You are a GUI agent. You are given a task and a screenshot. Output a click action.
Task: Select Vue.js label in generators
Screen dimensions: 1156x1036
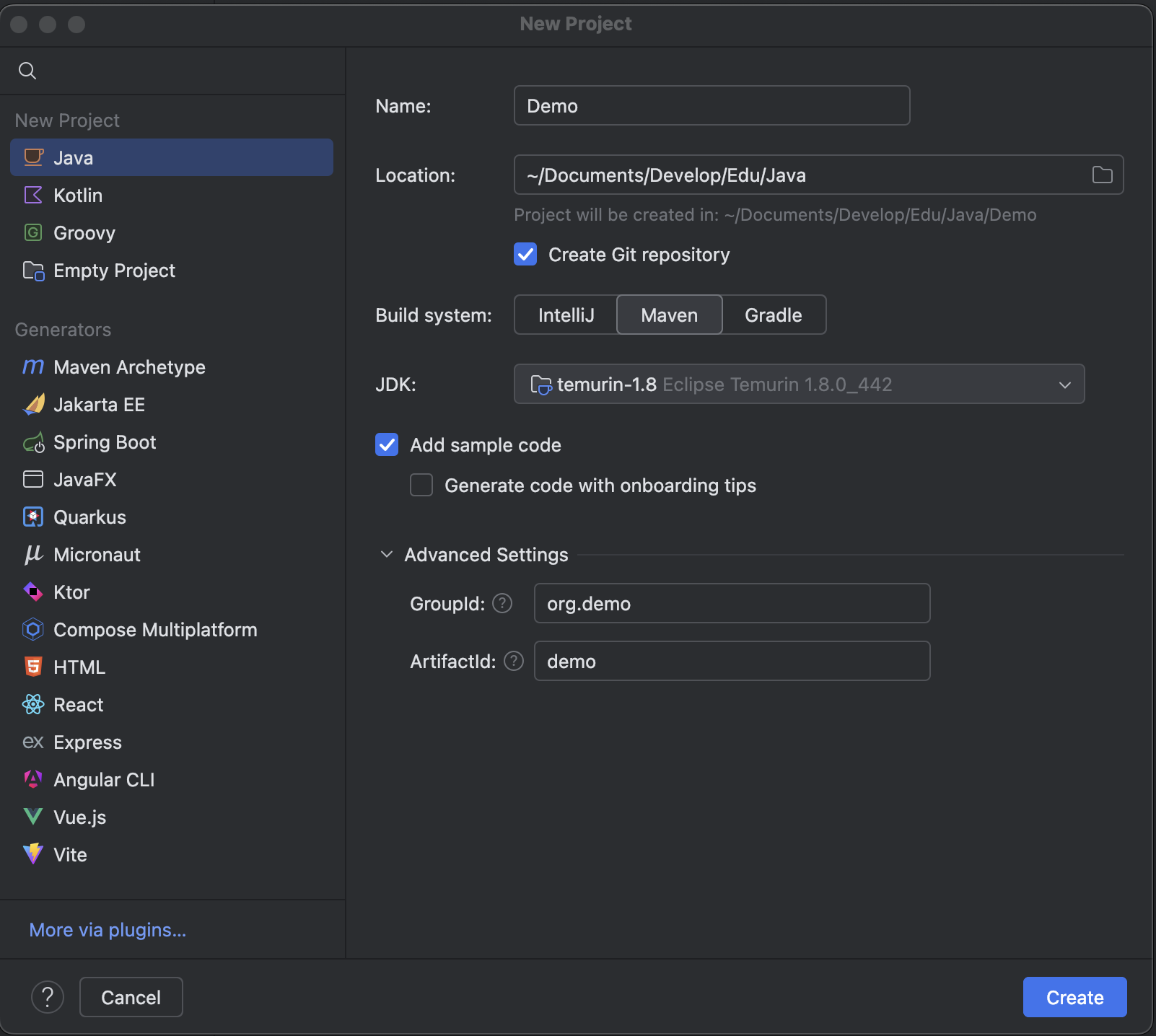coord(79,817)
